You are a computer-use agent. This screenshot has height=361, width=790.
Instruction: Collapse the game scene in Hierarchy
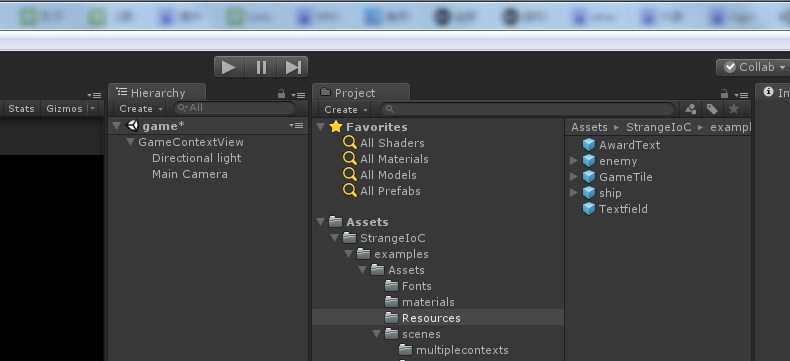pyautogui.click(x=116, y=126)
